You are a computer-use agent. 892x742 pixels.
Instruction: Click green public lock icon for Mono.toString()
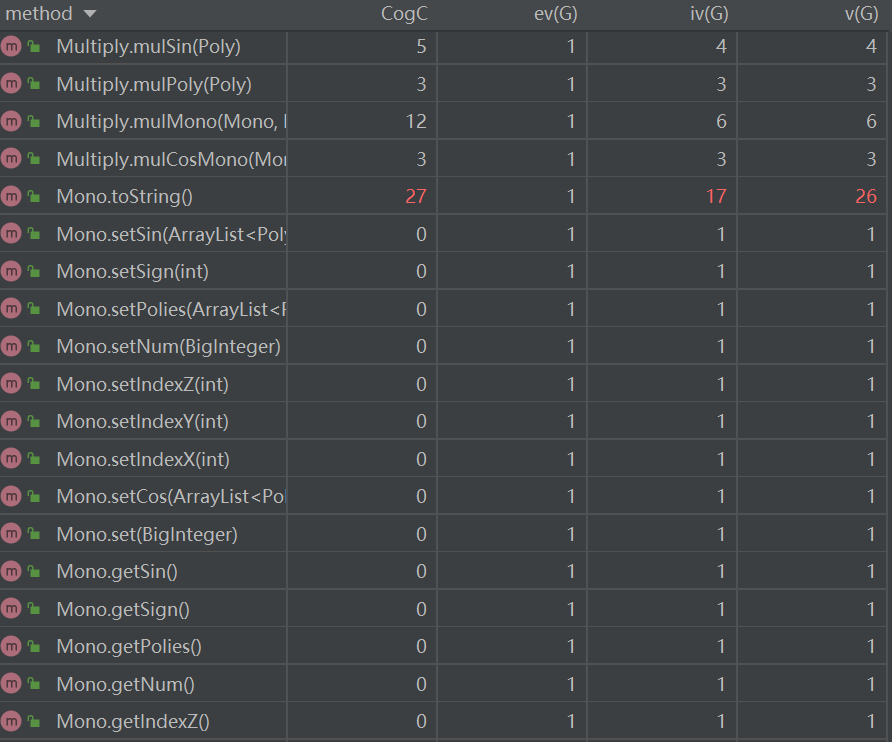[x=34, y=196]
